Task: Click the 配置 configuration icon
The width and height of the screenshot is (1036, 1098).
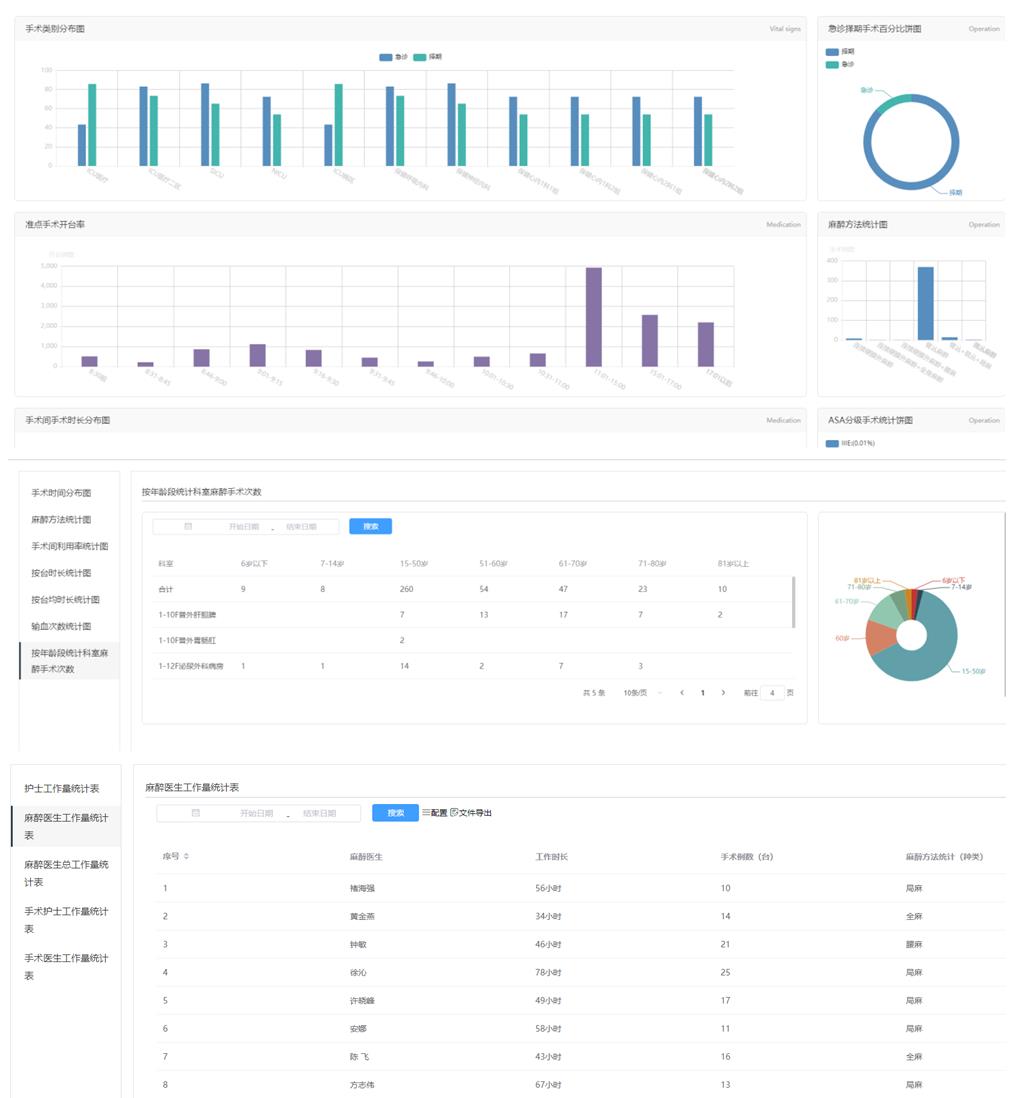Action: pyautogui.click(x=426, y=813)
